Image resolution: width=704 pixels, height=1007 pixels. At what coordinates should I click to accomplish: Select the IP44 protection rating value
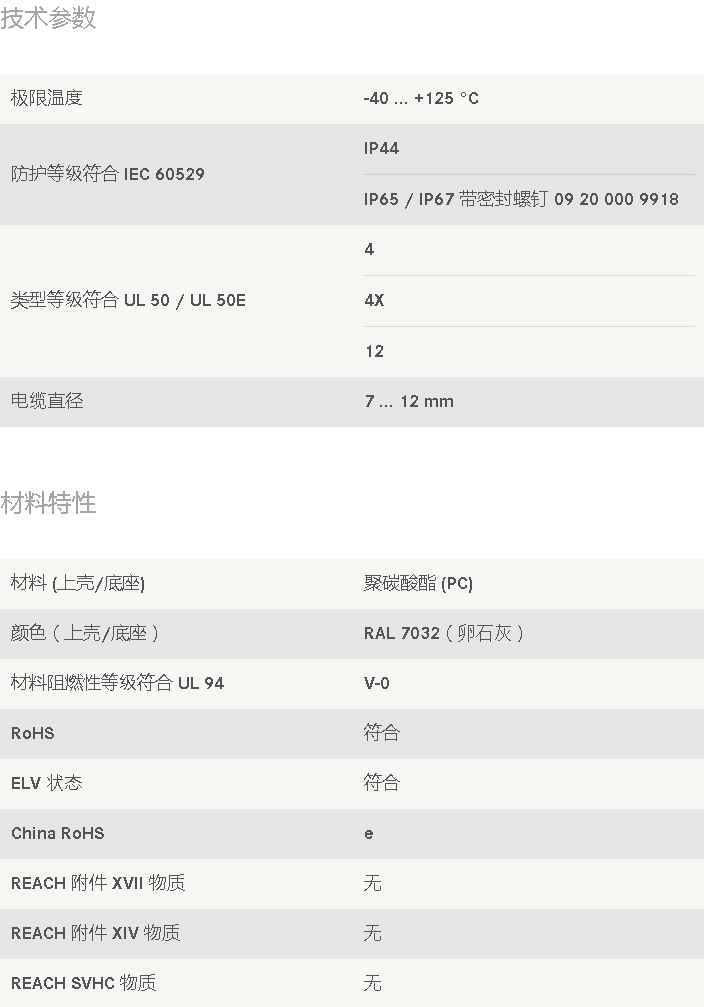[x=382, y=148]
